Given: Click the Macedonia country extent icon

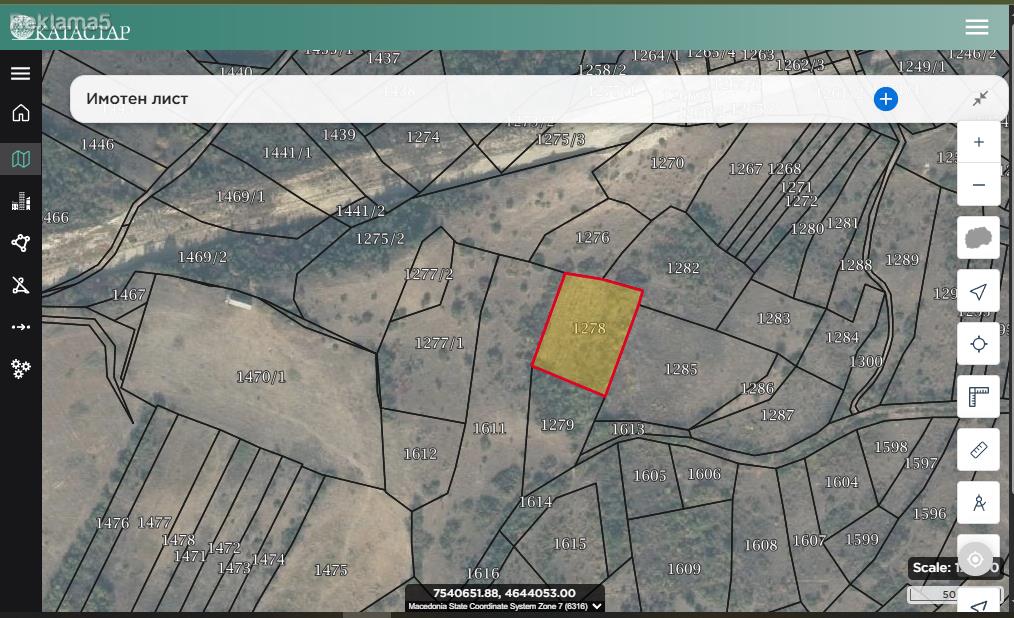Looking at the screenshot, I should pyautogui.click(x=978, y=238).
